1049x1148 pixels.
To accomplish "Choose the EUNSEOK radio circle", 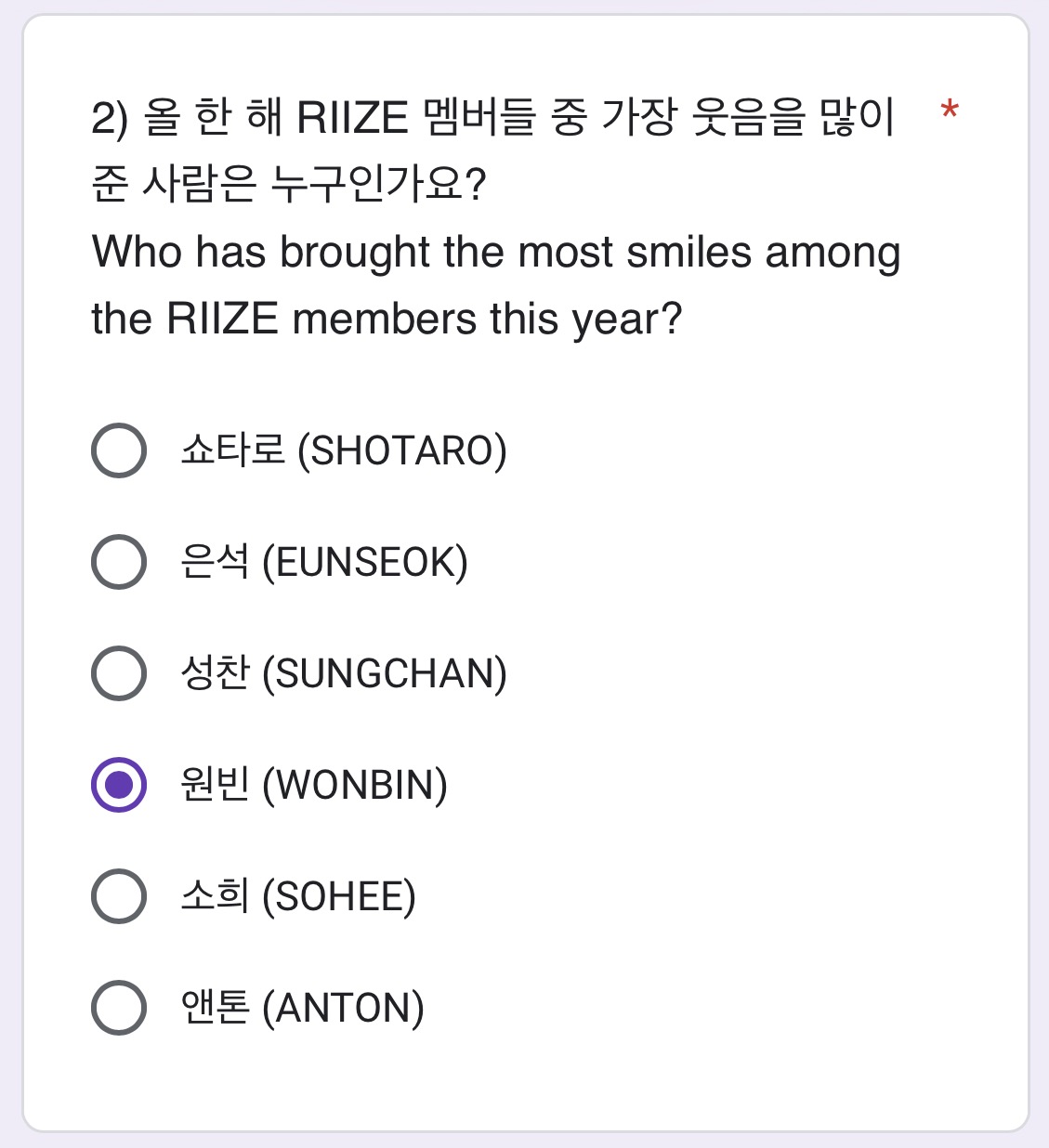I will [x=119, y=562].
